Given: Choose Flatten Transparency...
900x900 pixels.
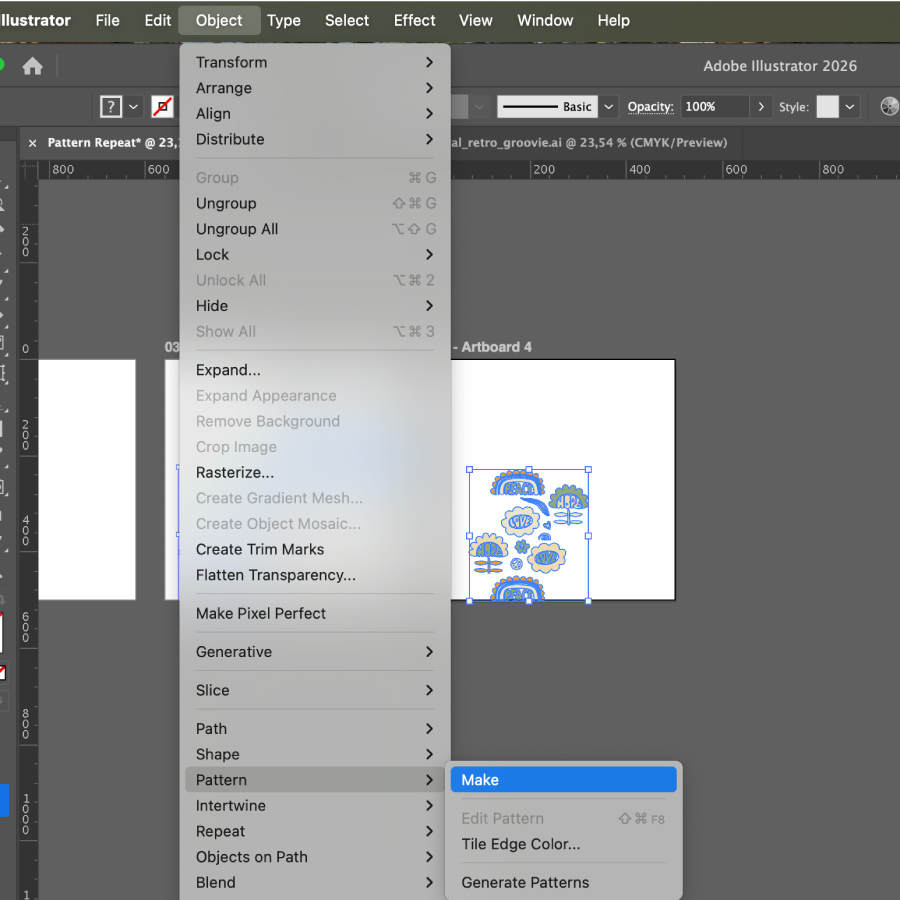Looking at the screenshot, I should (315, 575).
